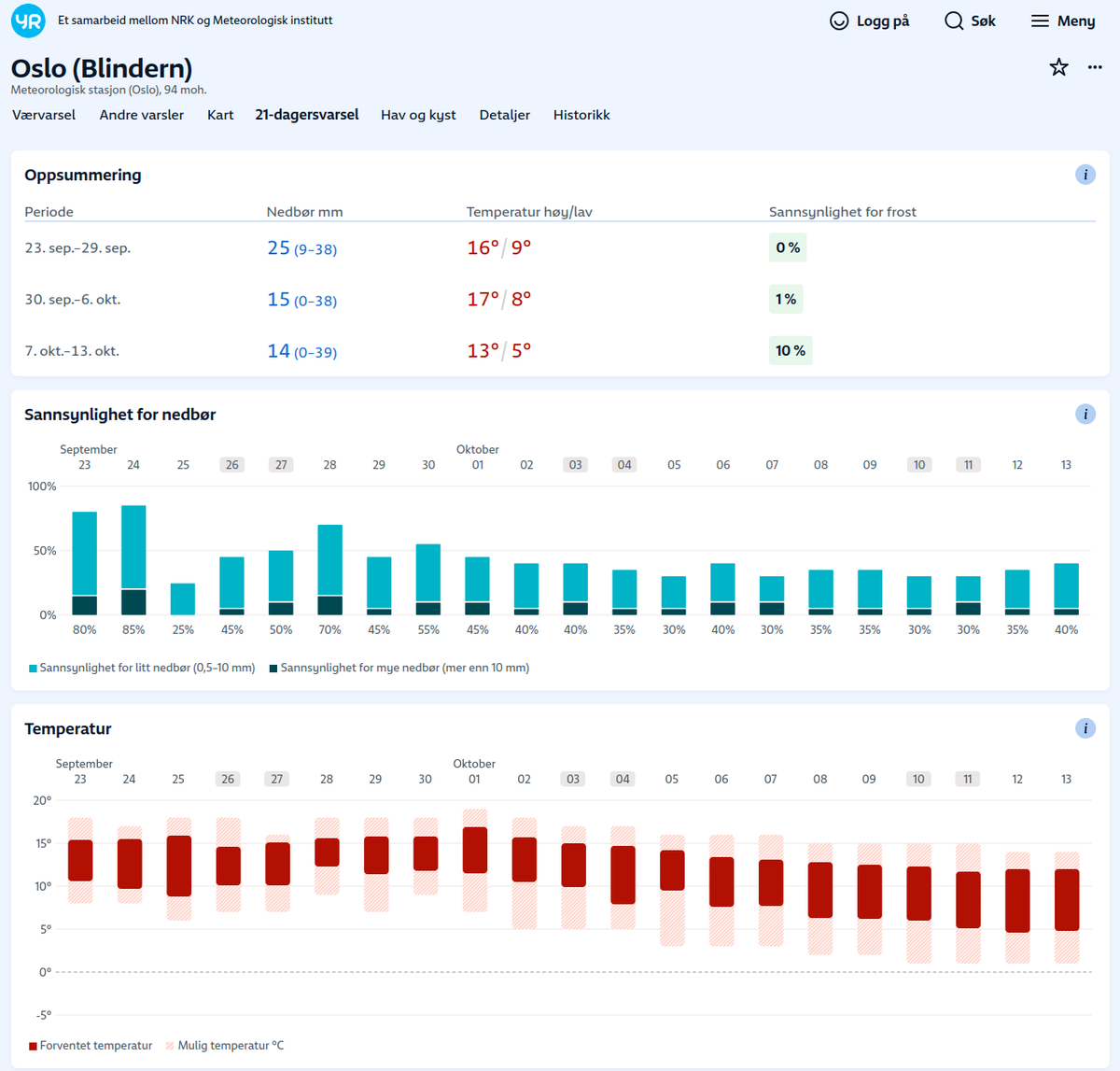Open the Logg på smiley icon
Image resolution: width=1120 pixels, height=1071 pixels.
pyautogui.click(x=839, y=21)
